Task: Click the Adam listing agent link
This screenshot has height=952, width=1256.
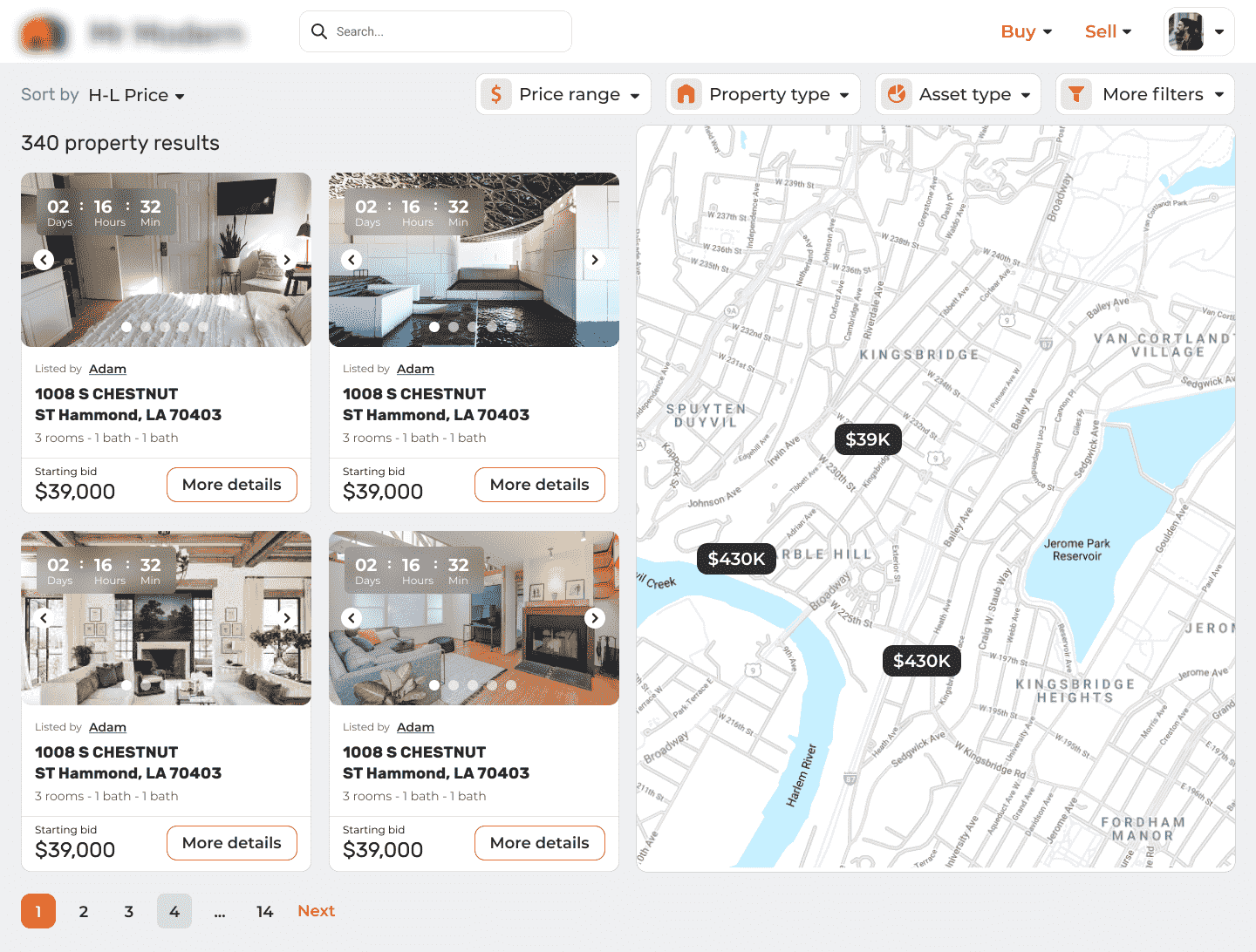Action: click(x=107, y=368)
